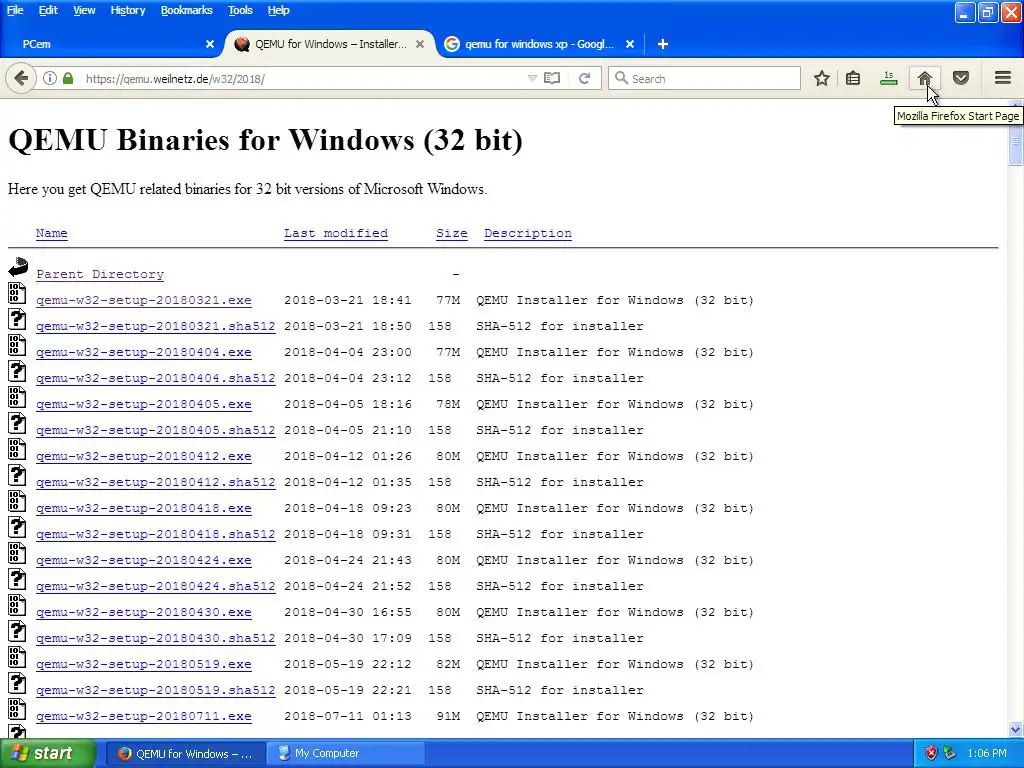
Task: Close the QEMU for Windows tab
Action: click(x=420, y=44)
